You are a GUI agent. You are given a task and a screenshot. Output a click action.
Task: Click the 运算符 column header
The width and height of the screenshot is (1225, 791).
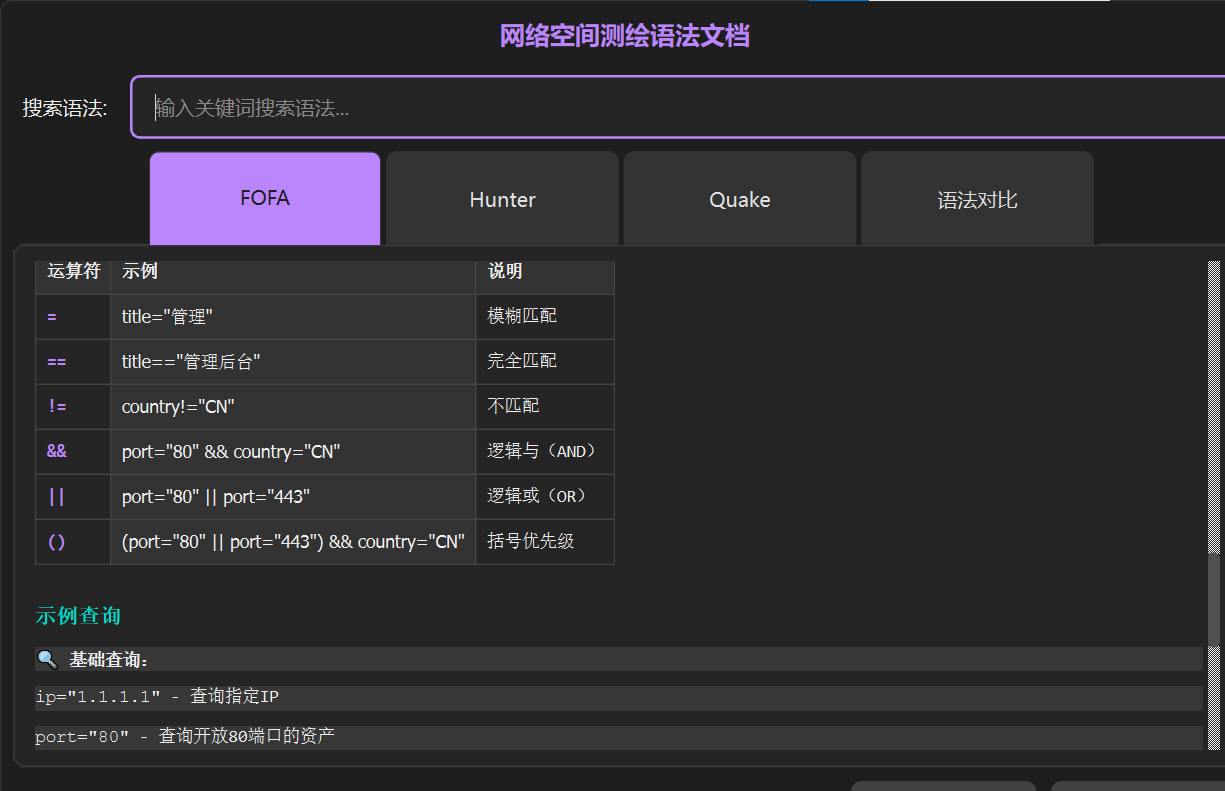click(x=73, y=271)
